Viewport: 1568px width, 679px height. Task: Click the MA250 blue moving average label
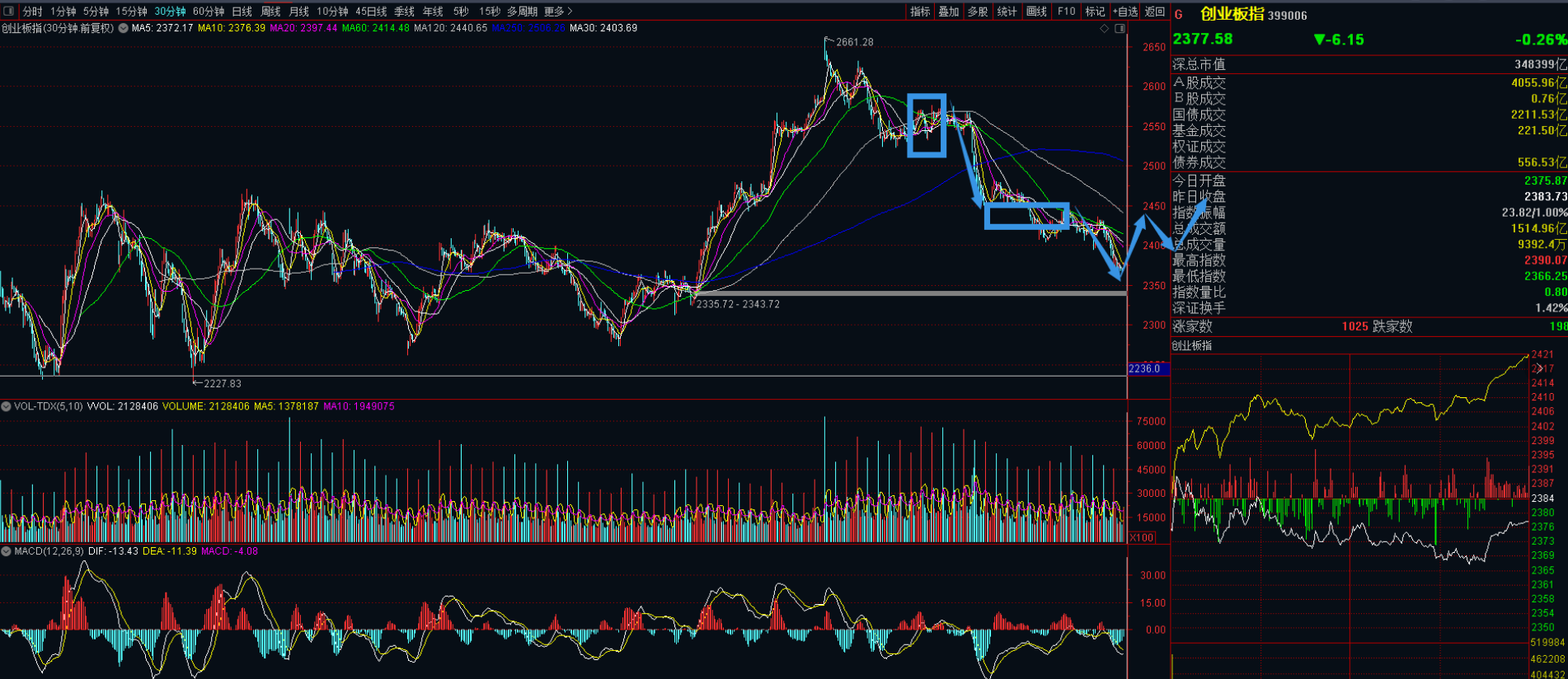(x=528, y=28)
